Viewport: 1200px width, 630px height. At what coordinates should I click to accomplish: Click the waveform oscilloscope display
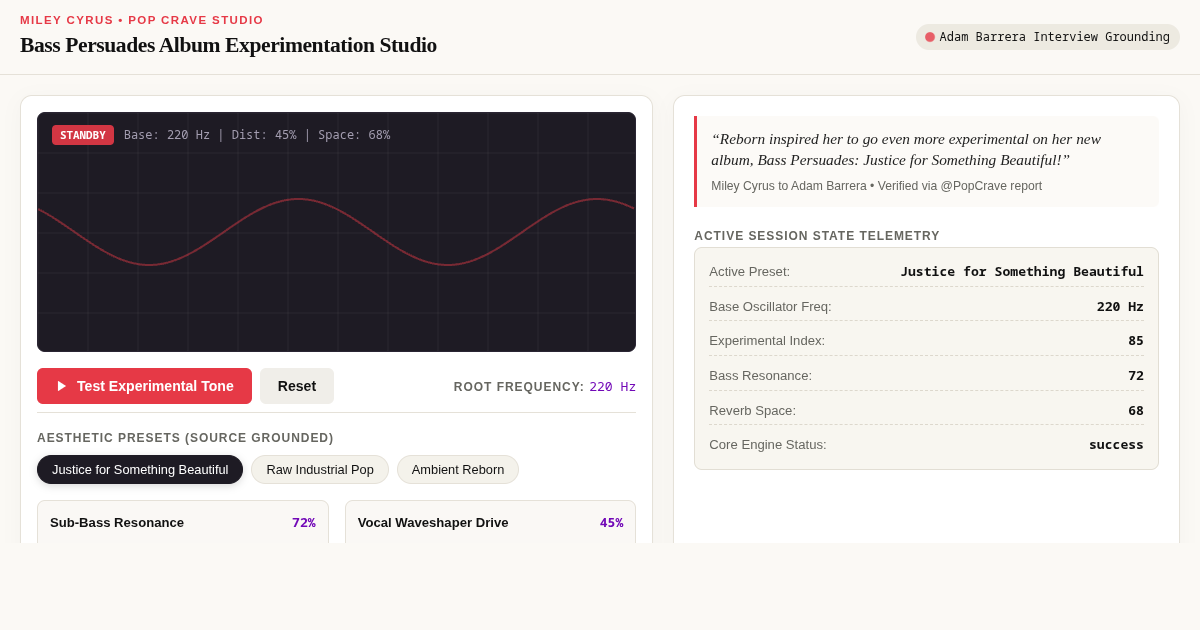coord(336,232)
